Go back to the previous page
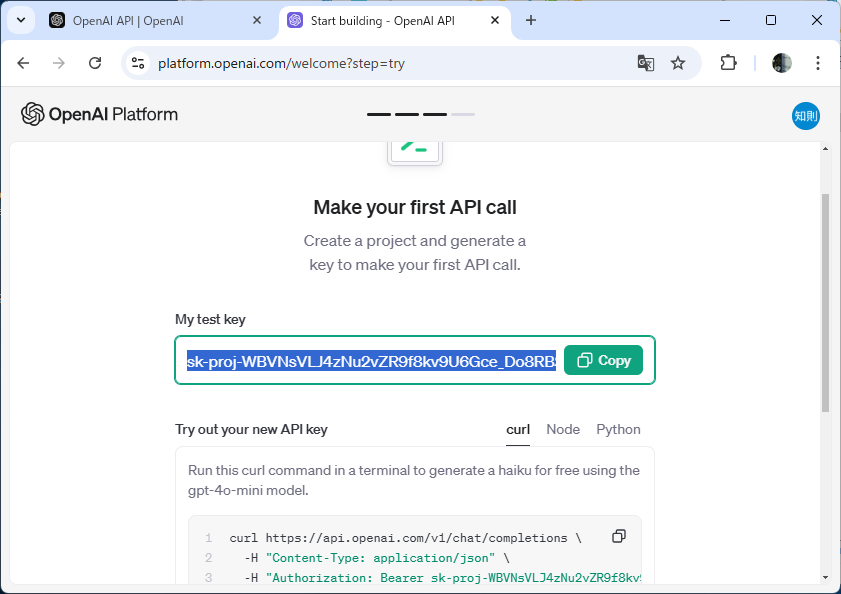 (x=23, y=63)
